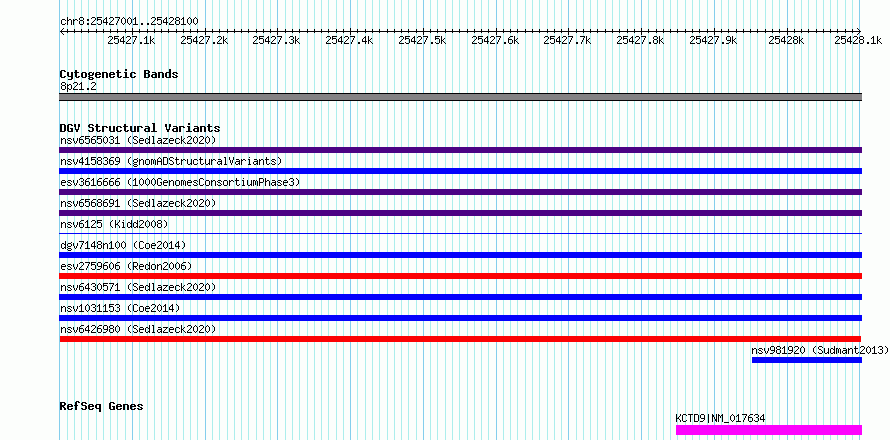
Task: Select the nsv6568691 purple variant bar
Action: click(461, 213)
